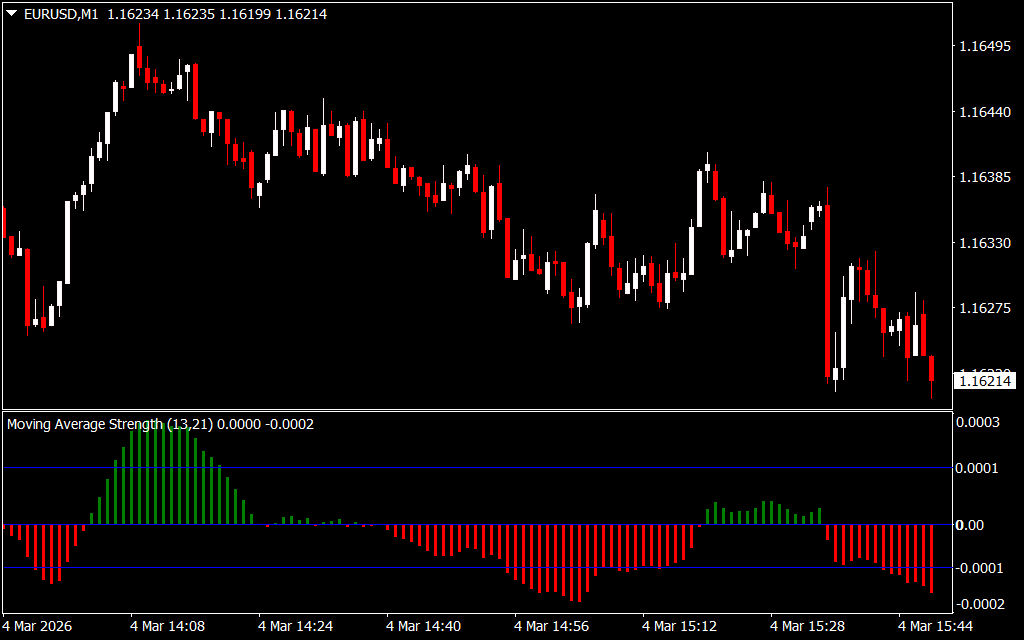Select the last red candlestick on the chart
The image size is (1024, 640).
(x=931, y=367)
